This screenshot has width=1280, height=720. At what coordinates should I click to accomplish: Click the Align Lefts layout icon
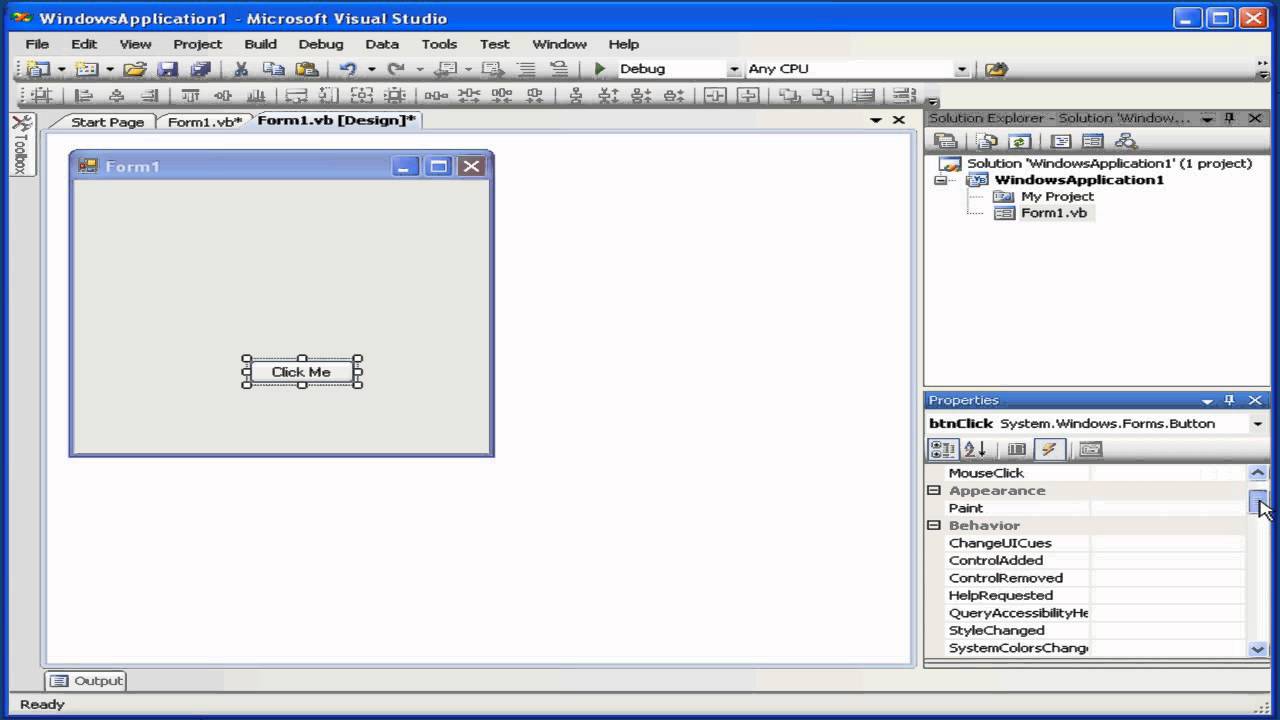85,96
